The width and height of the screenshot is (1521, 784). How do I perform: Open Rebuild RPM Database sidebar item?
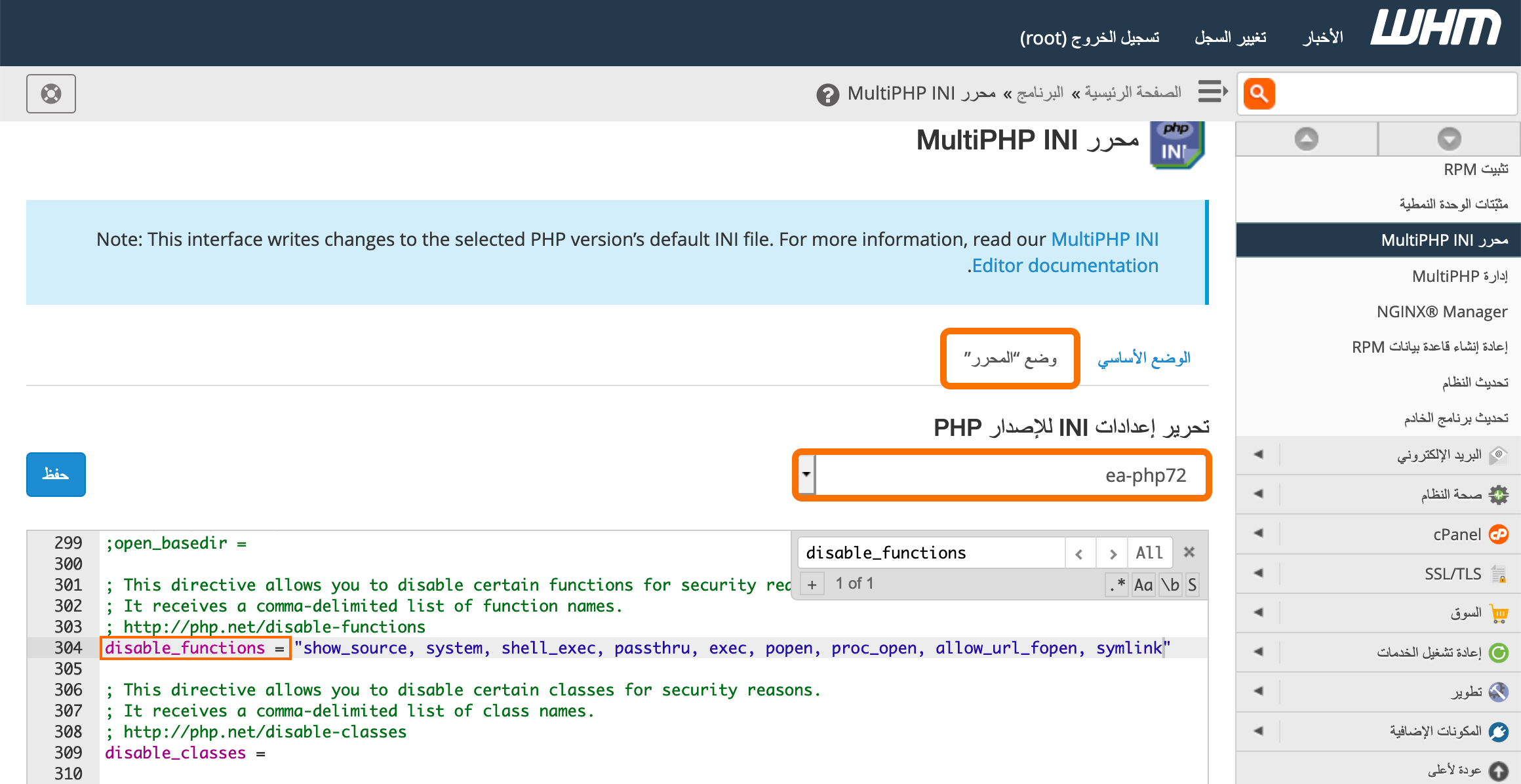(1430, 347)
